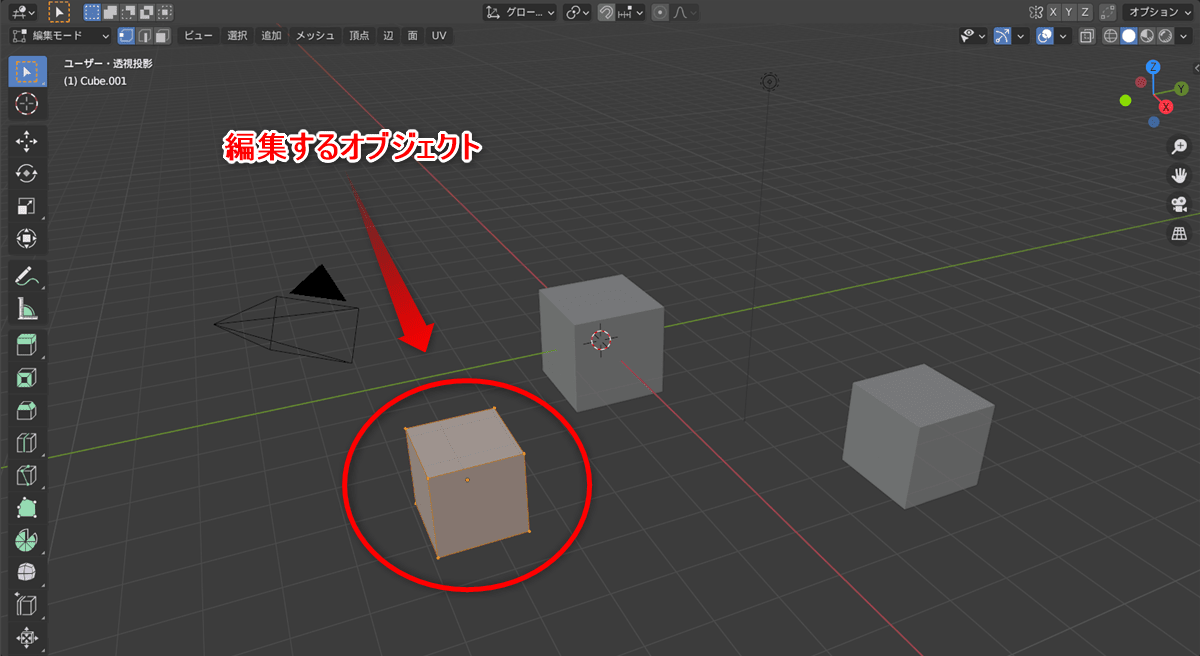Activate the Rotate tool
This screenshot has height=656, width=1200.
click(x=27, y=173)
